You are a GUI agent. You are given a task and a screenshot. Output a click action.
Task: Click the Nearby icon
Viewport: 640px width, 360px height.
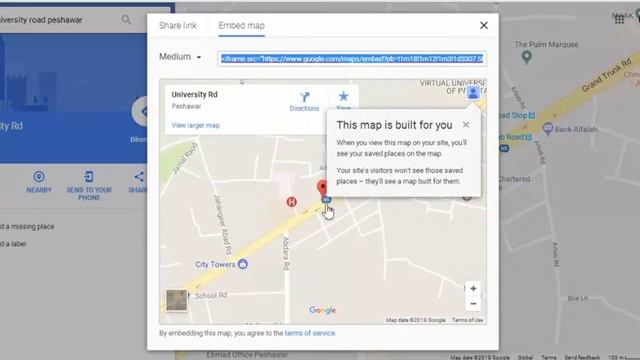point(39,177)
